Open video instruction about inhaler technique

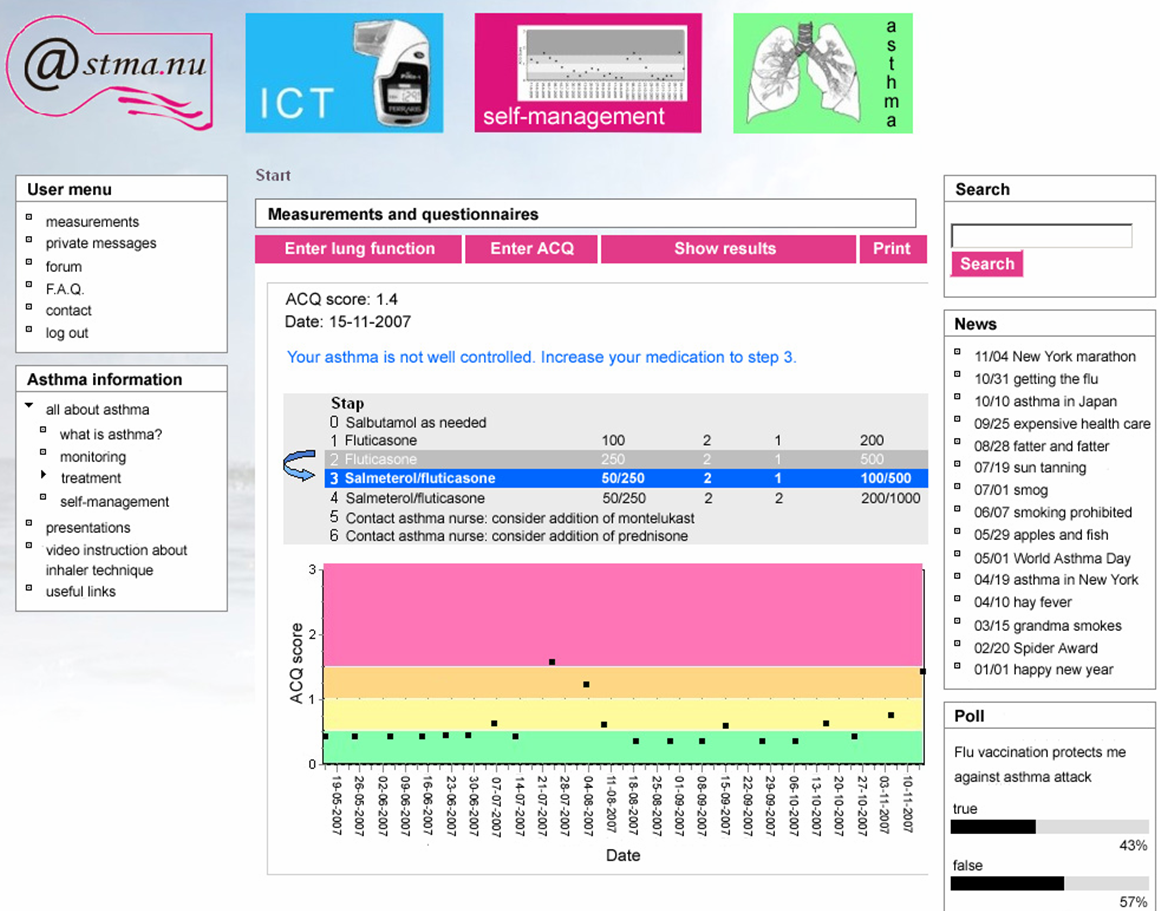116,560
